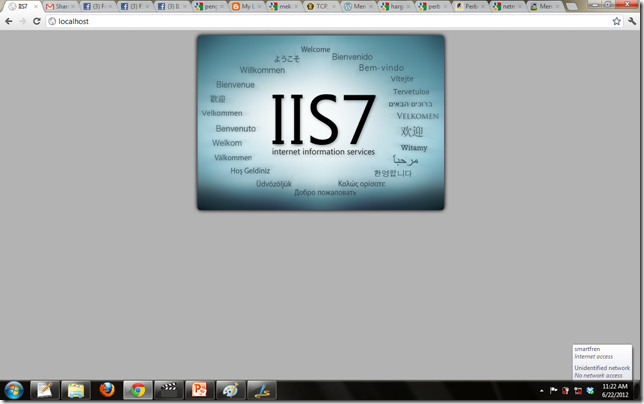Image resolution: width=644 pixels, height=404 pixels.
Task: Open the Action Center flag icon
Action: pos(553,390)
